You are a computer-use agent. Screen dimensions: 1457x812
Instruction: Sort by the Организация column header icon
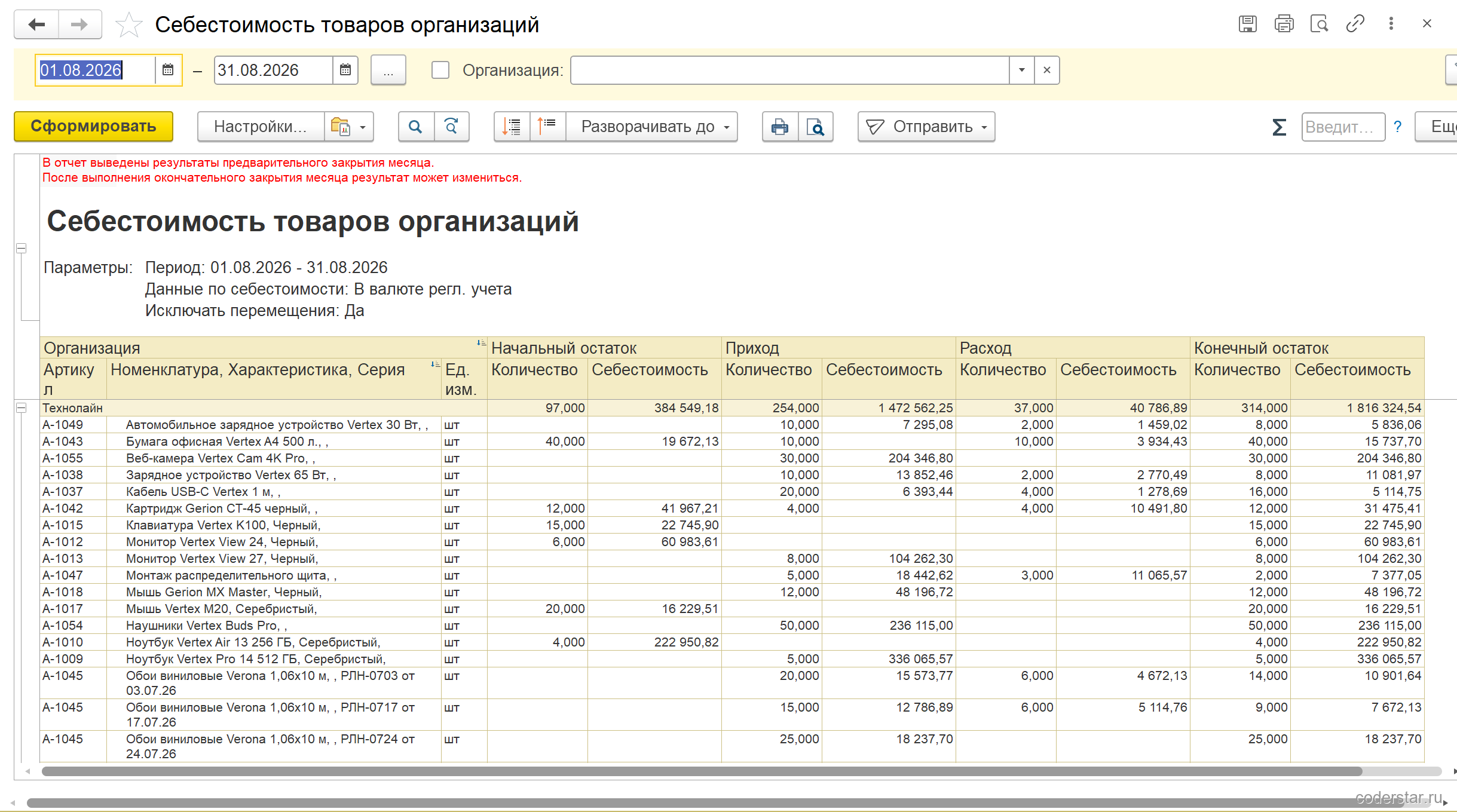[481, 343]
